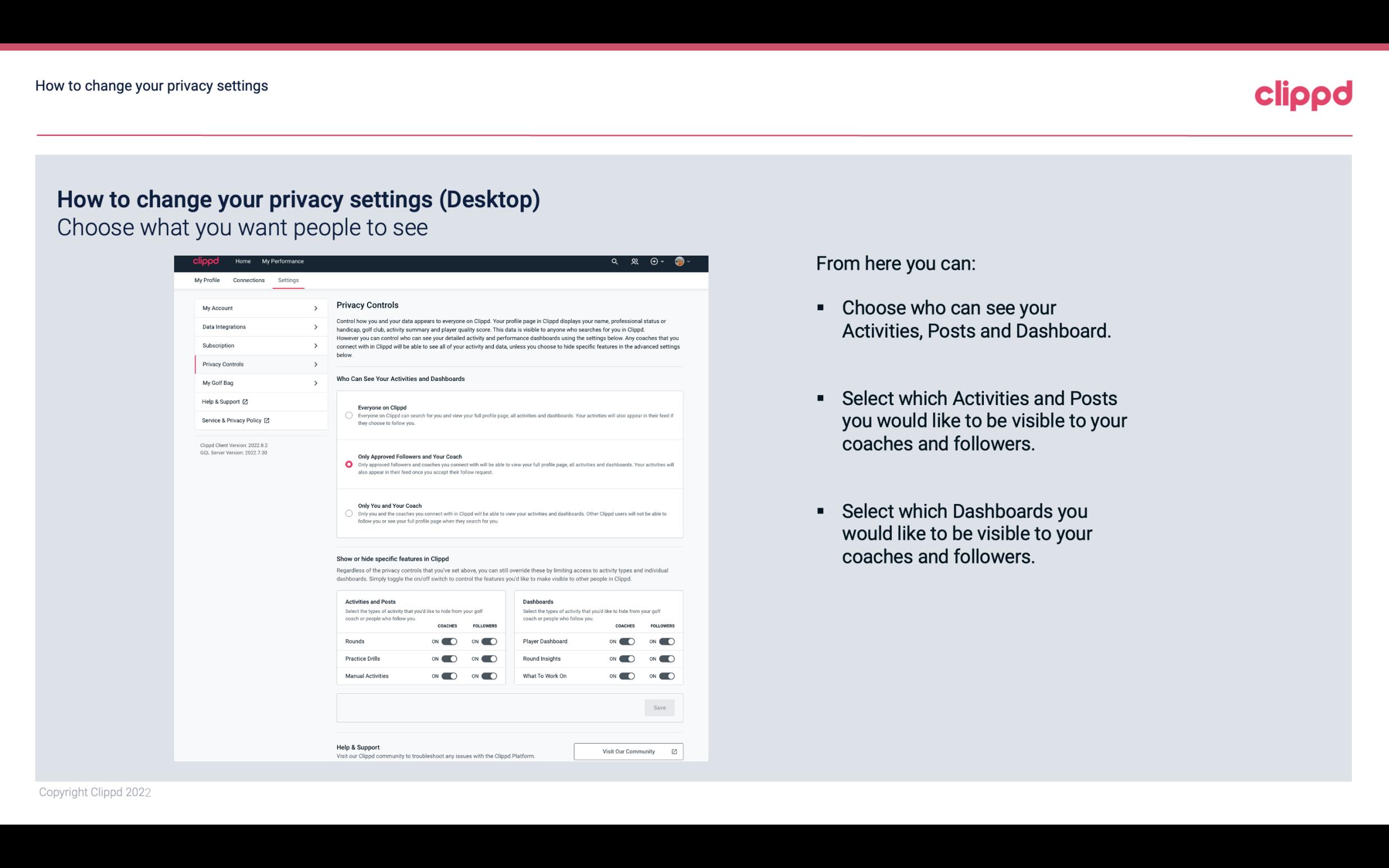Toggle Practice Drills for Followers off

(489, 659)
